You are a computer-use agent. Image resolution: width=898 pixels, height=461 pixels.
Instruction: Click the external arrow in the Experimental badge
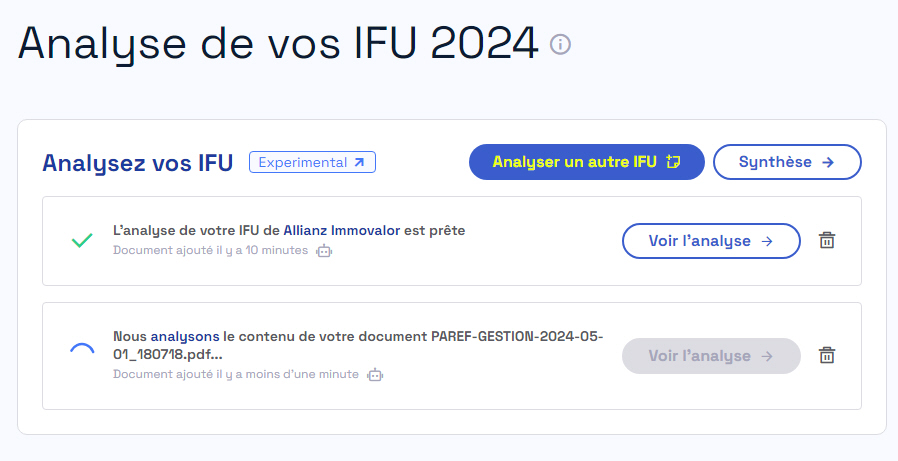tap(360, 162)
